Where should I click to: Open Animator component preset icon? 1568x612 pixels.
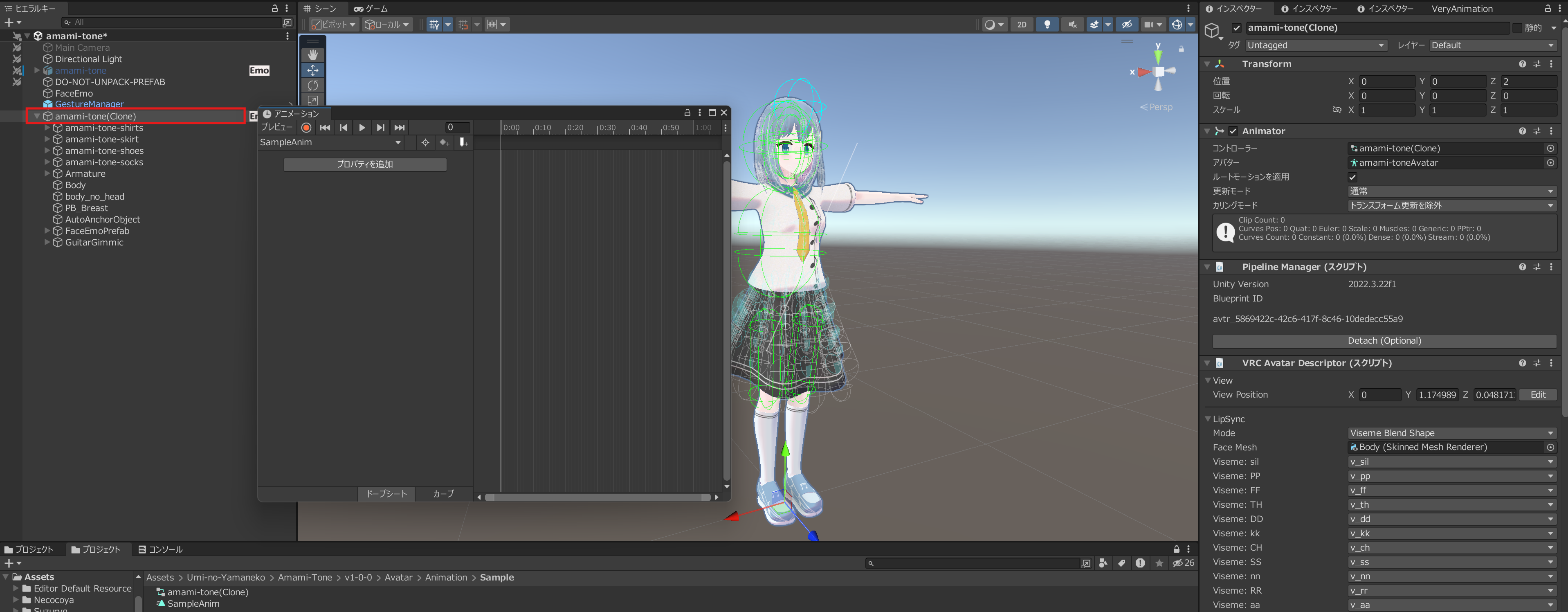point(1537,131)
